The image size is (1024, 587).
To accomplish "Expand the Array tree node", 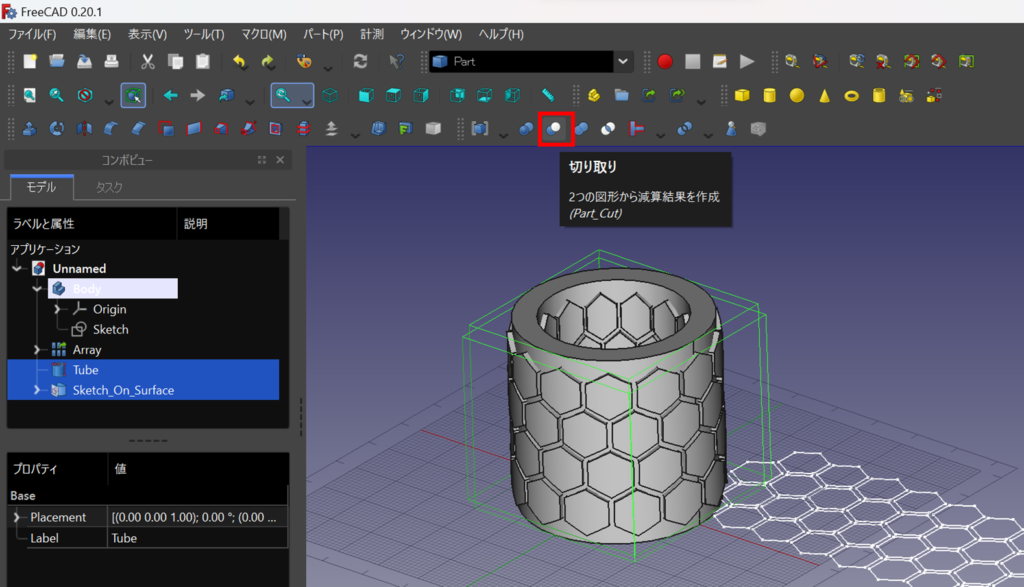I will pos(37,349).
